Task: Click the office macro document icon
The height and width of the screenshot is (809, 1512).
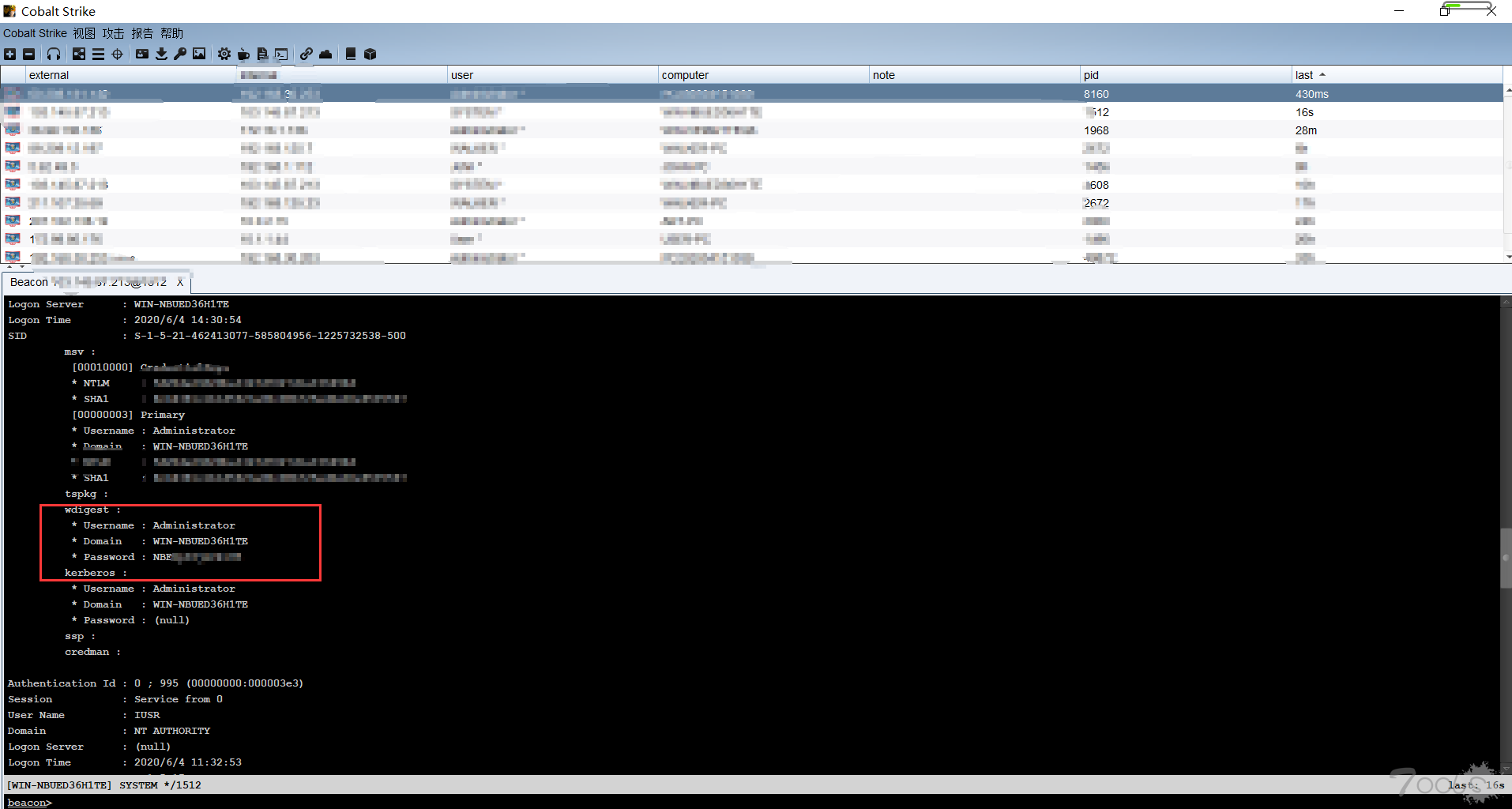Action: pyautogui.click(x=262, y=55)
